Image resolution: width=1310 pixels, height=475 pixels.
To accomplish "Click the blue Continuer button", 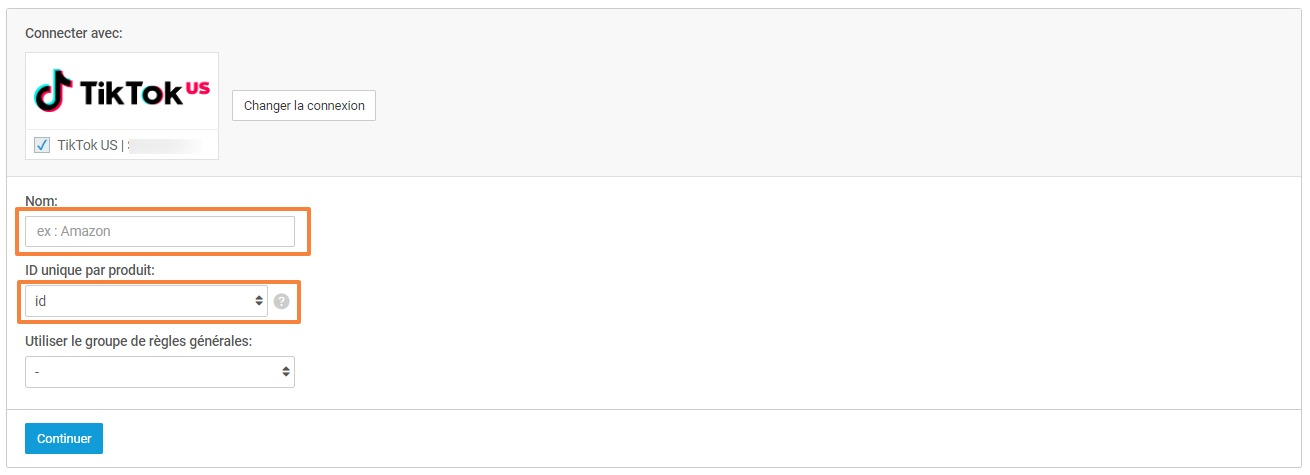I will click(x=64, y=438).
